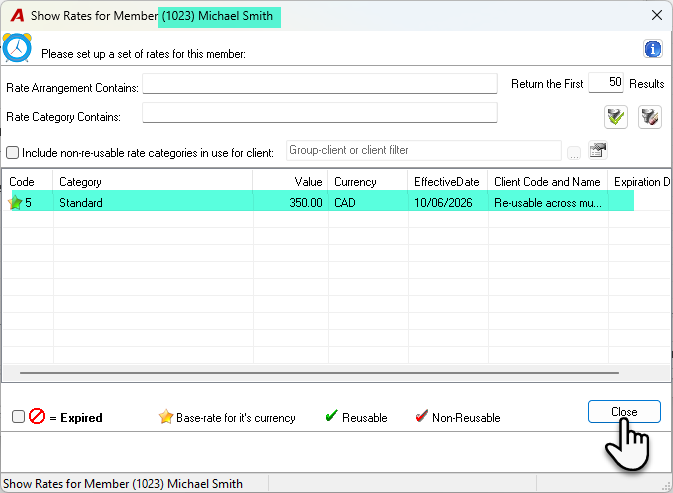Click the Rate Arrangement Contains field
The image size is (673, 493).
(x=320, y=83)
